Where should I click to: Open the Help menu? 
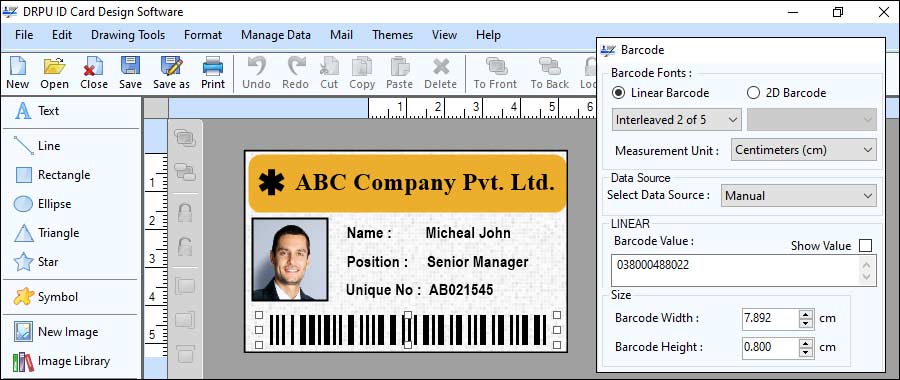click(488, 35)
